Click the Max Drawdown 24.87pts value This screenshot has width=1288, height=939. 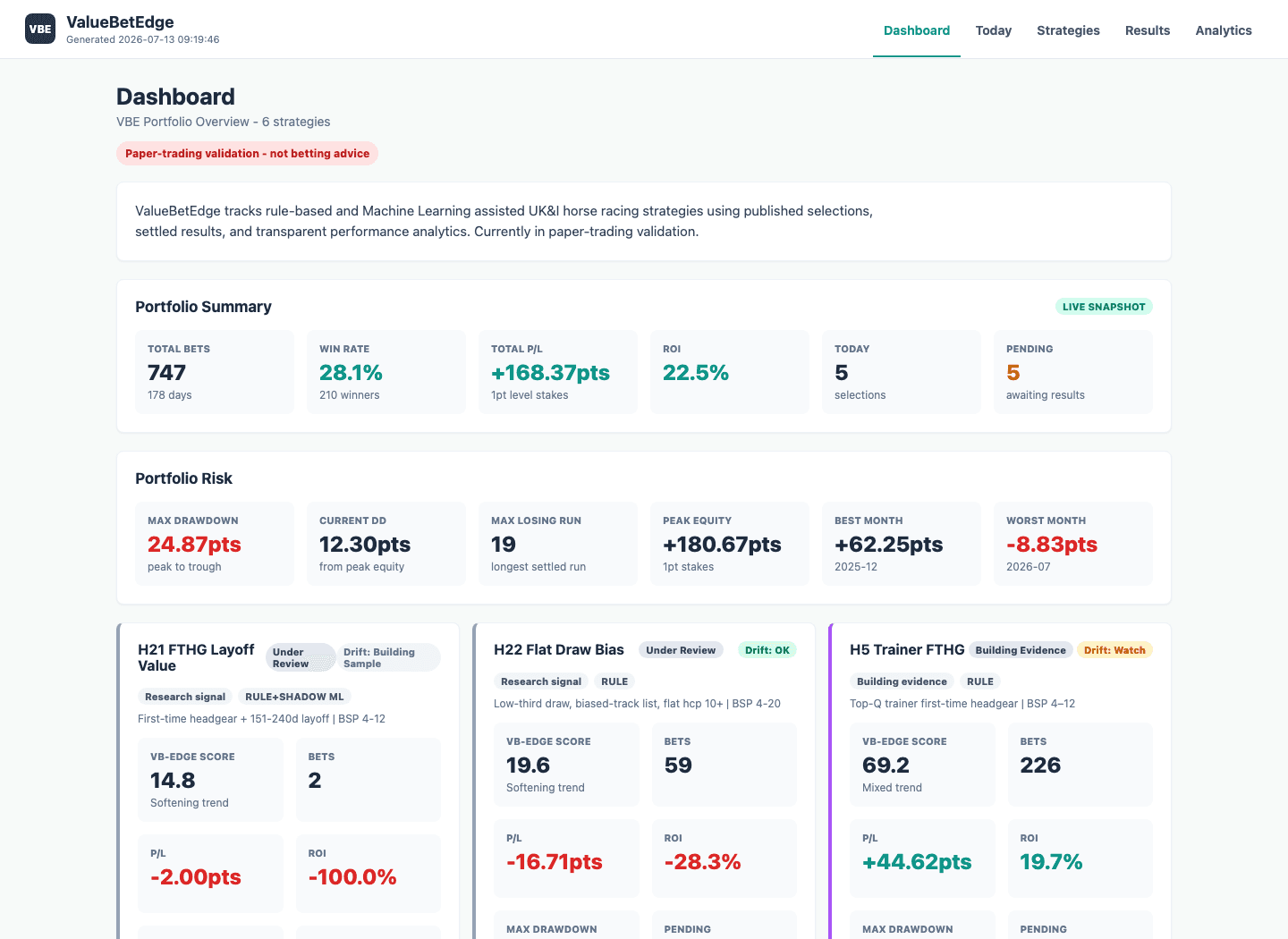[194, 545]
